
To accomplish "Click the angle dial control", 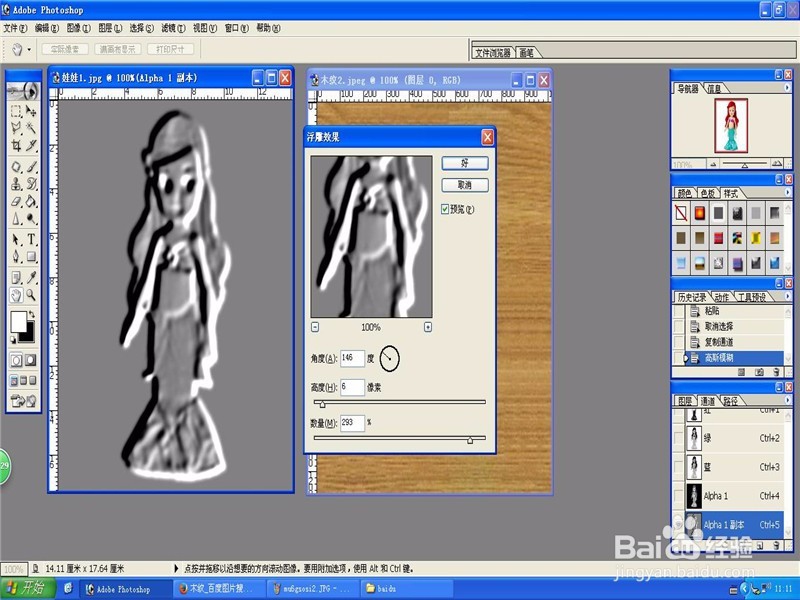I will (390, 358).
